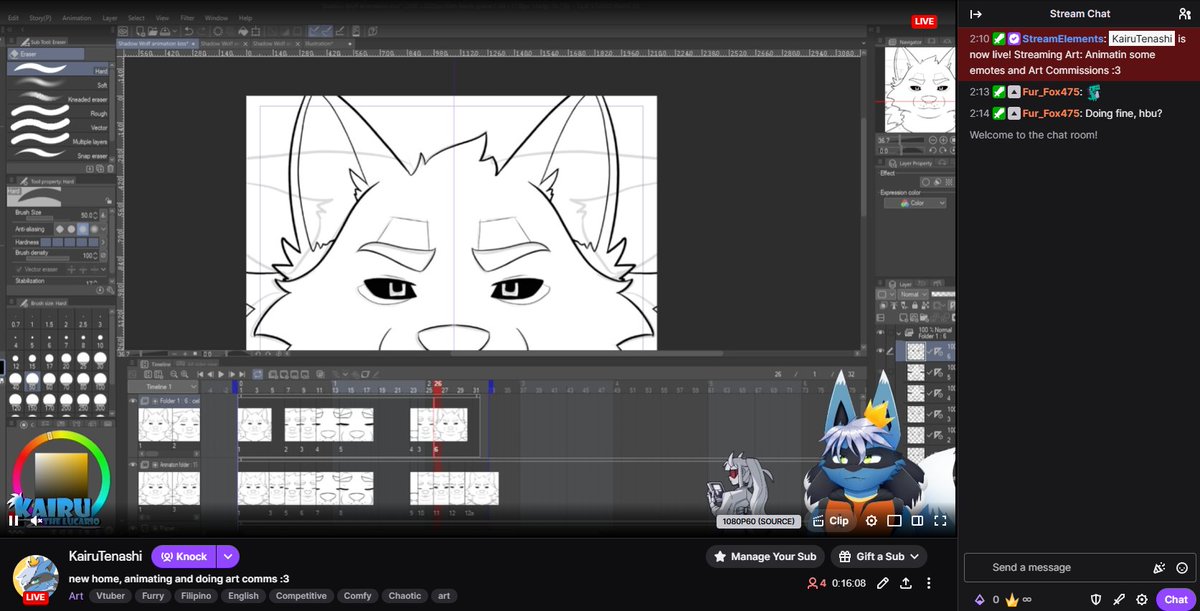1200x611 pixels.
Task: Select the Snap eraser sub tool
Action: click(x=59, y=155)
